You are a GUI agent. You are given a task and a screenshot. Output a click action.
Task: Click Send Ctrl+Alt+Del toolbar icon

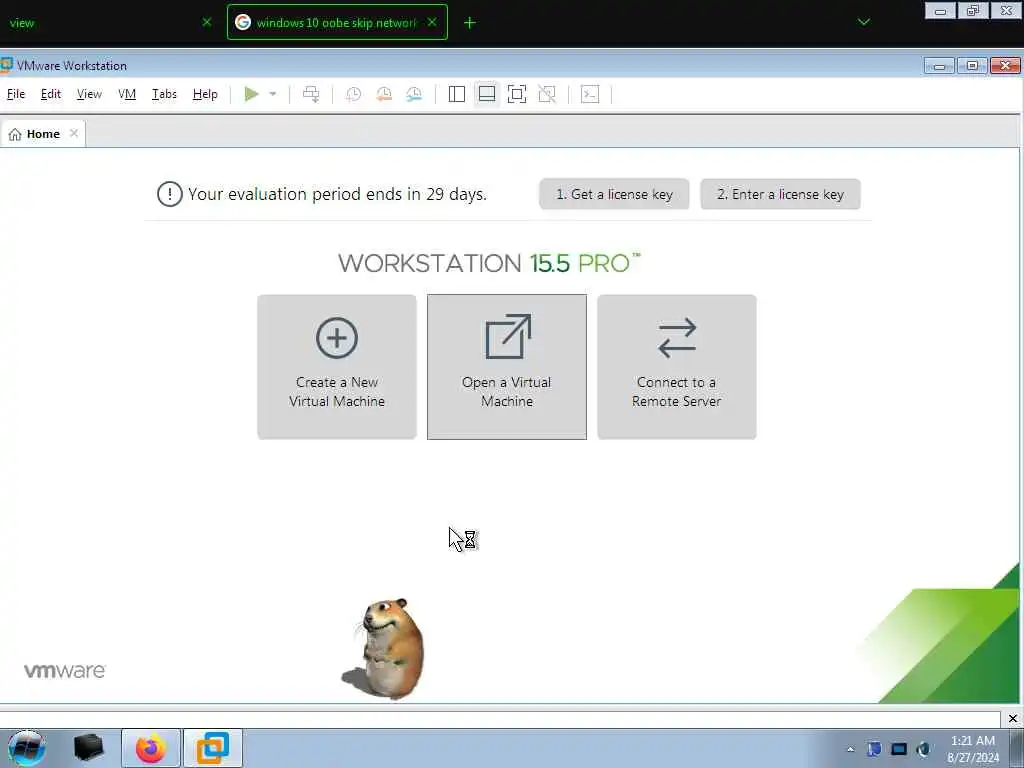[312, 94]
